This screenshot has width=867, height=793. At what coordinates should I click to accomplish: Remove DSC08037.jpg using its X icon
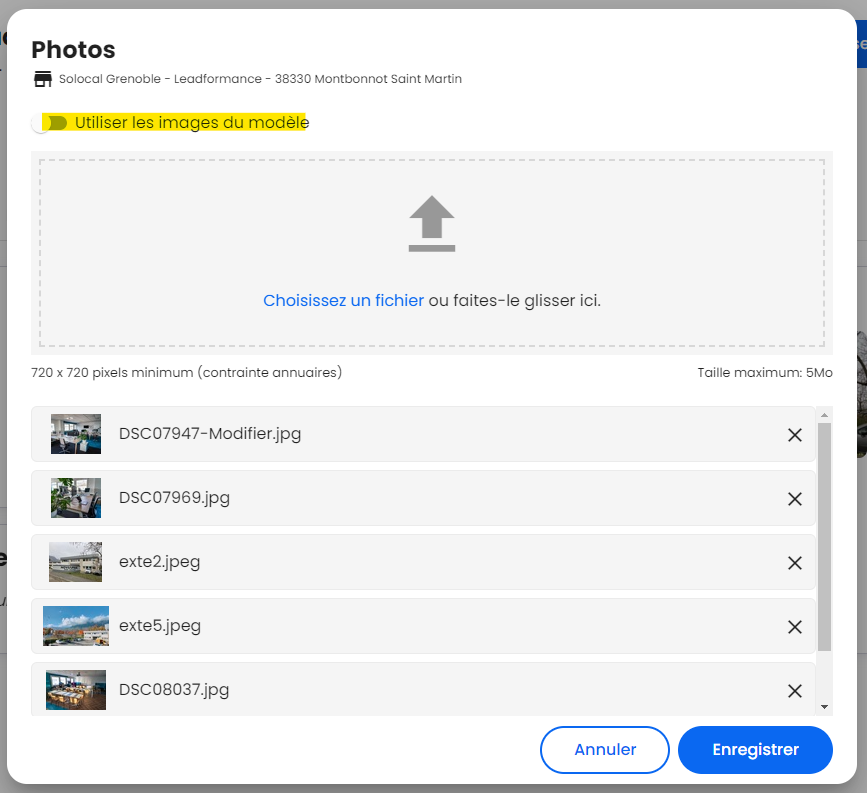(x=795, y=691)
